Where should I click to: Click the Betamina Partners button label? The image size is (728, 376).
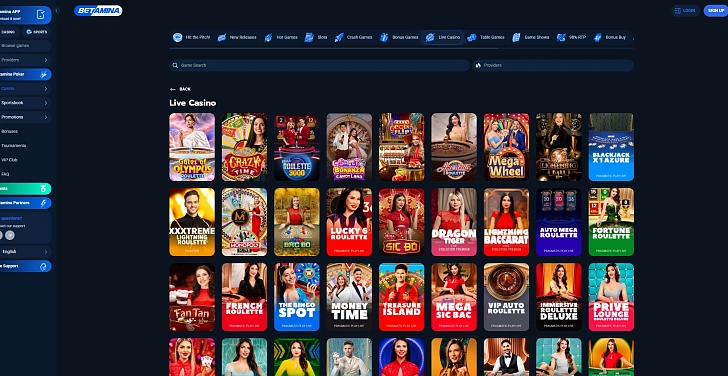[15, 203]
